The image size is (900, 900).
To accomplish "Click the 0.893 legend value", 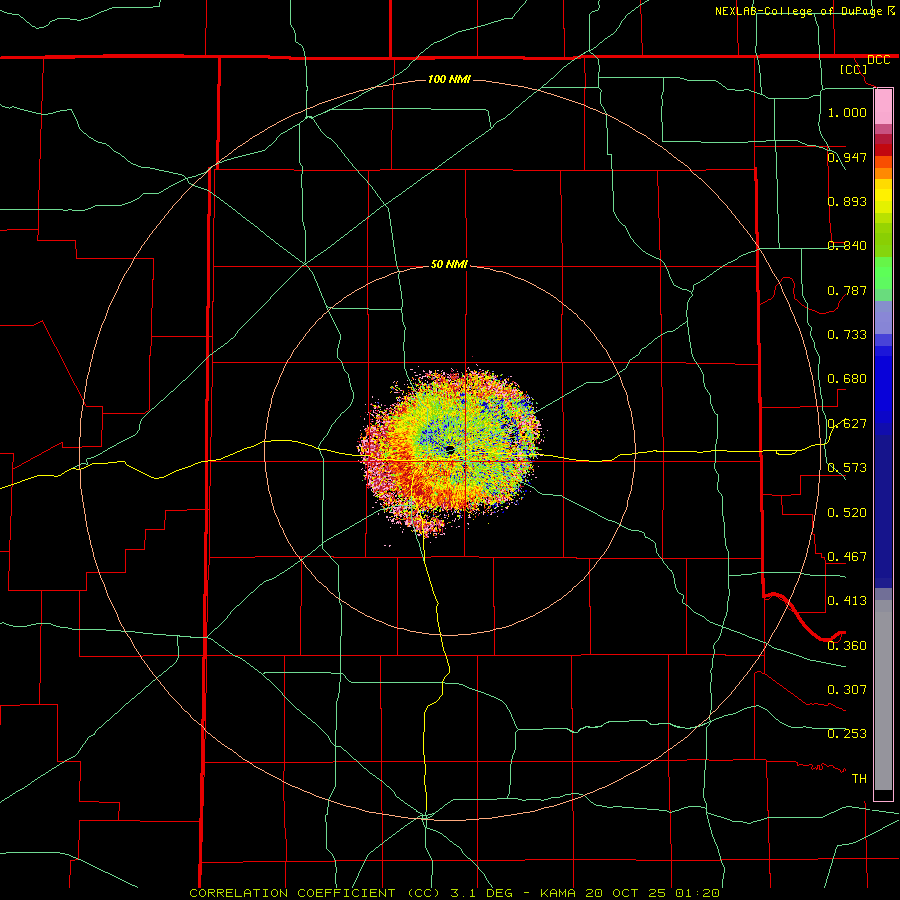I will (x=847, y=201).
